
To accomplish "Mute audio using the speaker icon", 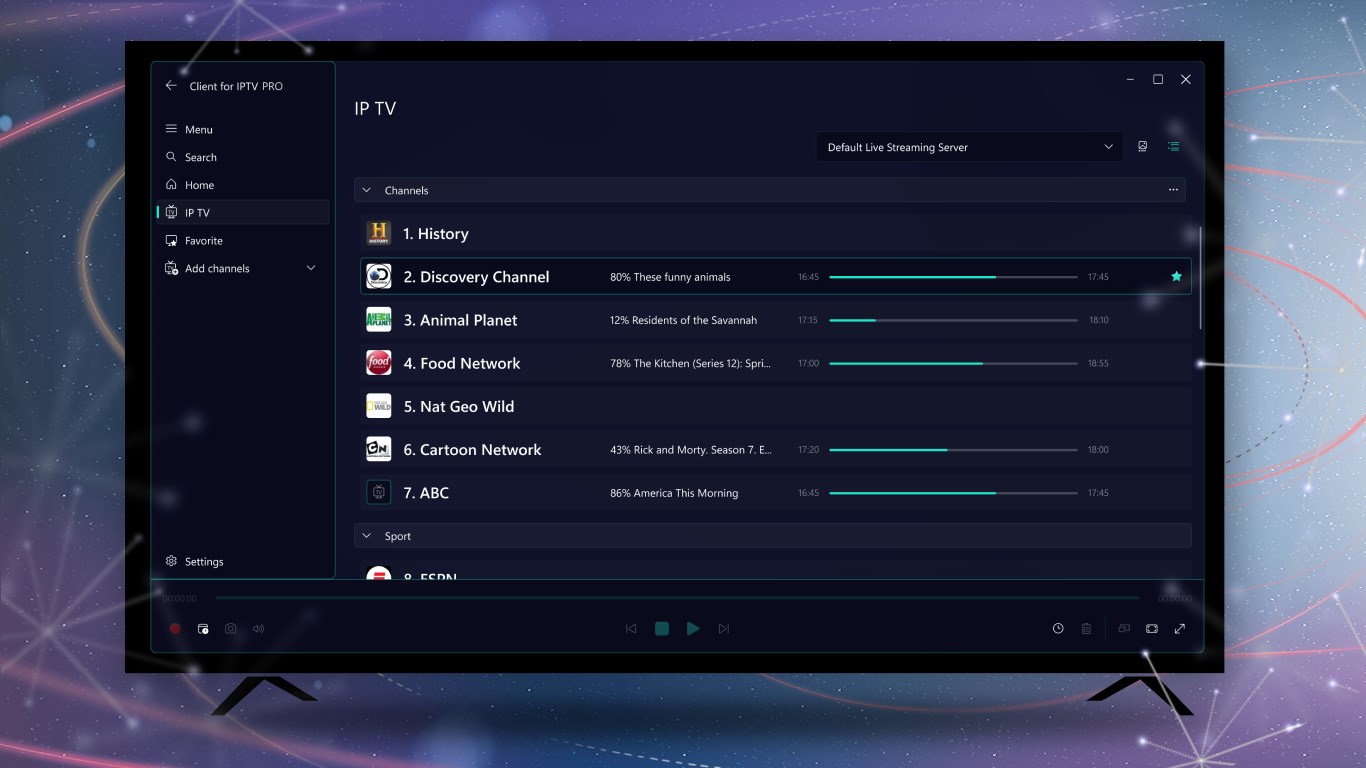I will point(259,629).
